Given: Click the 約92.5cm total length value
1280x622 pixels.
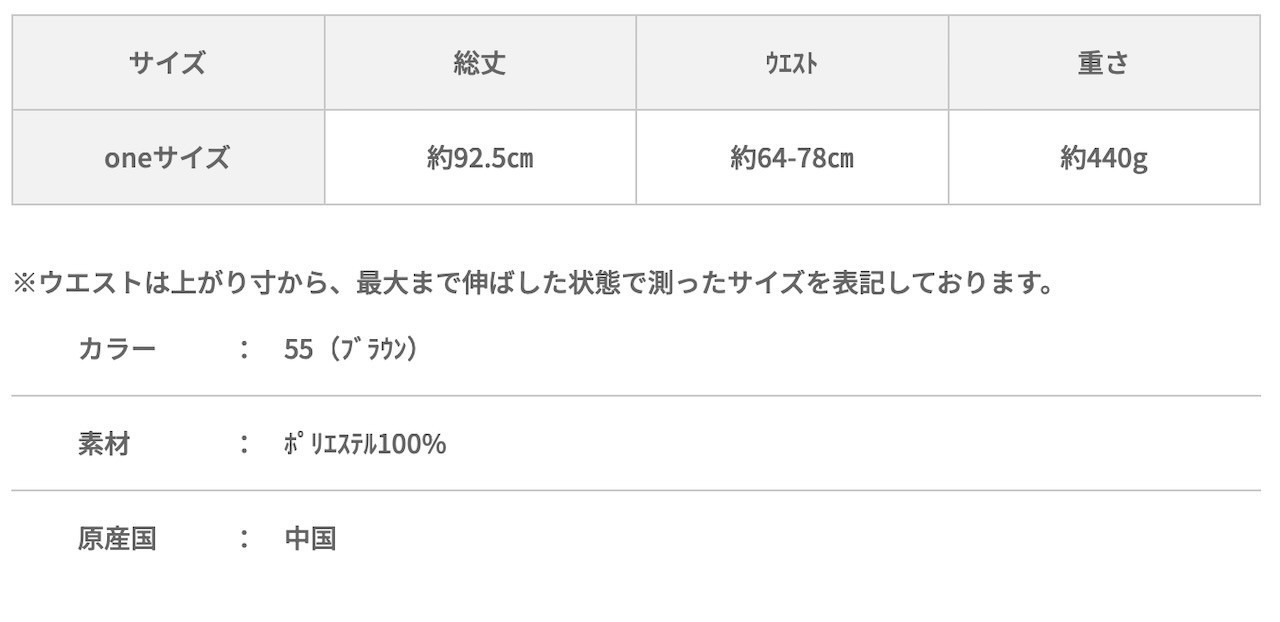Looking at the screenshot, I should (480, 158).
